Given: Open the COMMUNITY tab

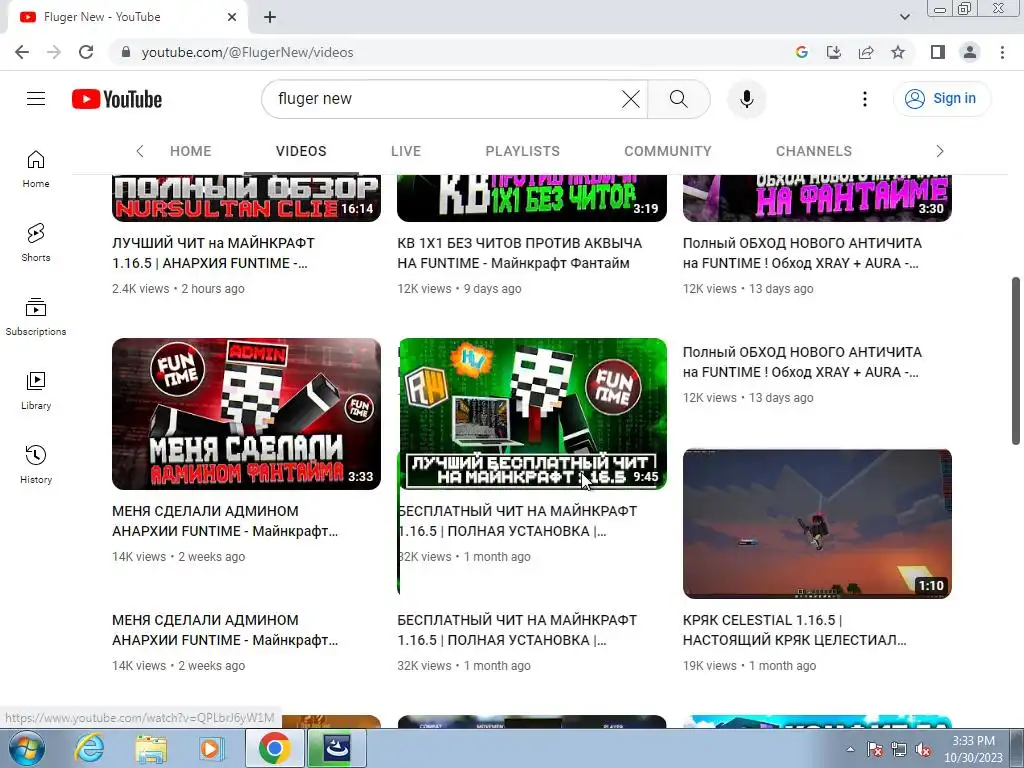Looking at the screenshot, I should (x=667, y=151).
